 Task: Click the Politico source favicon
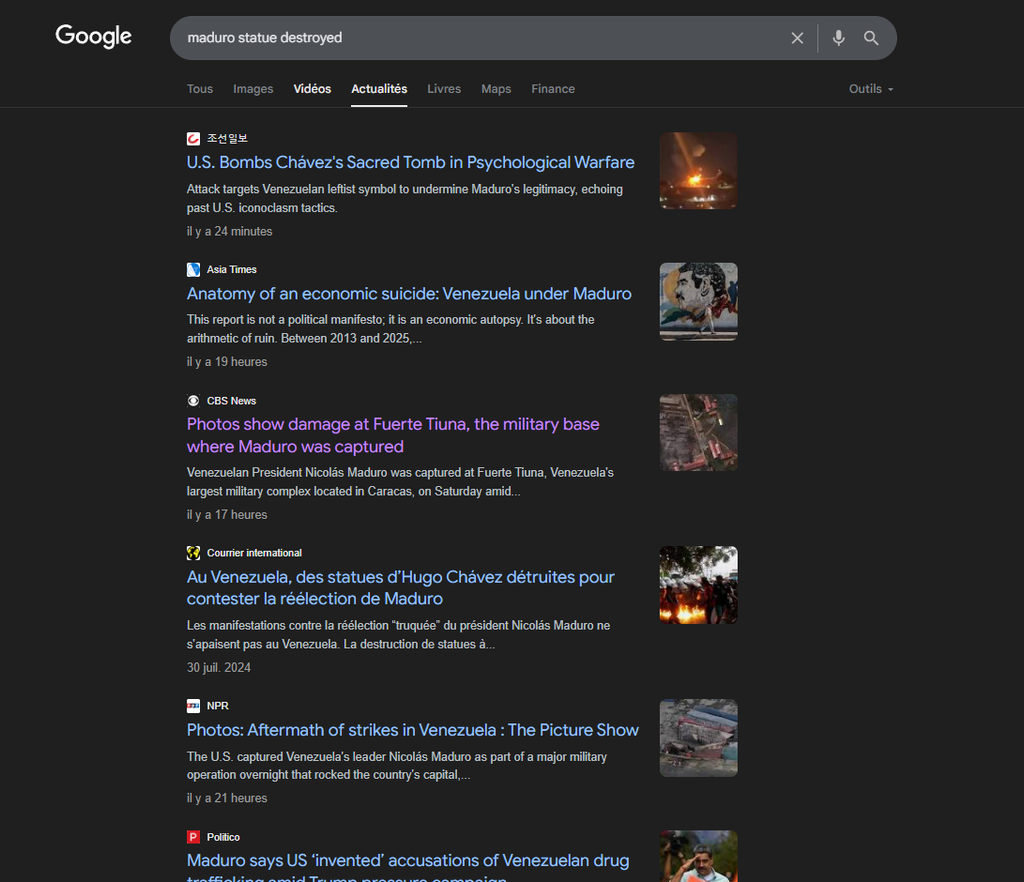194,837
